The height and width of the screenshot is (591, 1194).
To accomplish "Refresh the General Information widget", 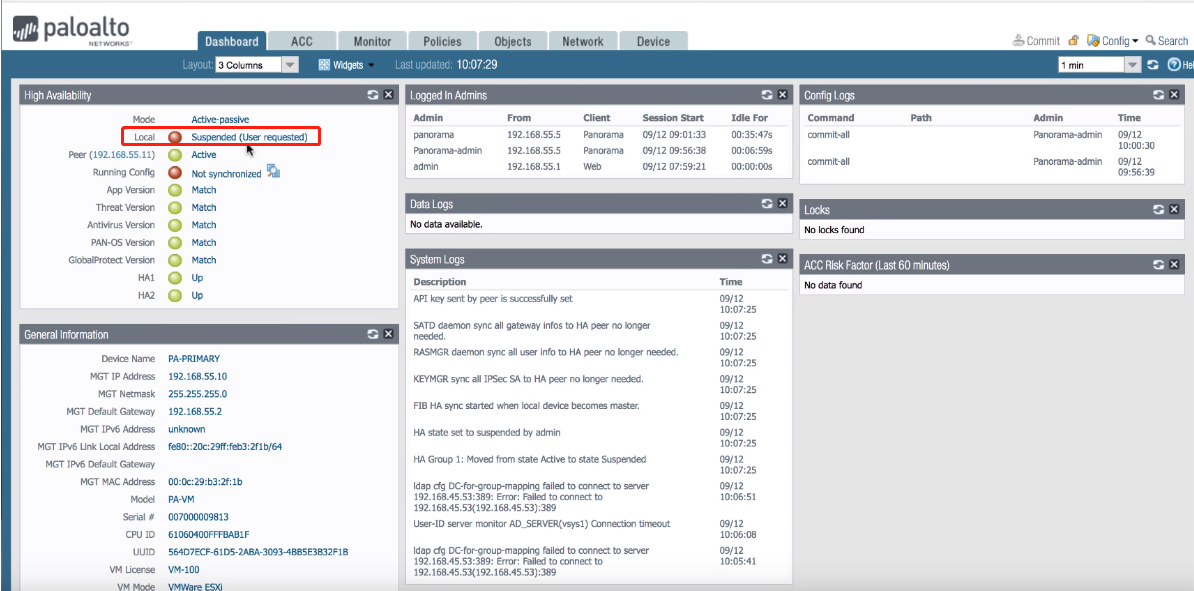I will (372, 334).
